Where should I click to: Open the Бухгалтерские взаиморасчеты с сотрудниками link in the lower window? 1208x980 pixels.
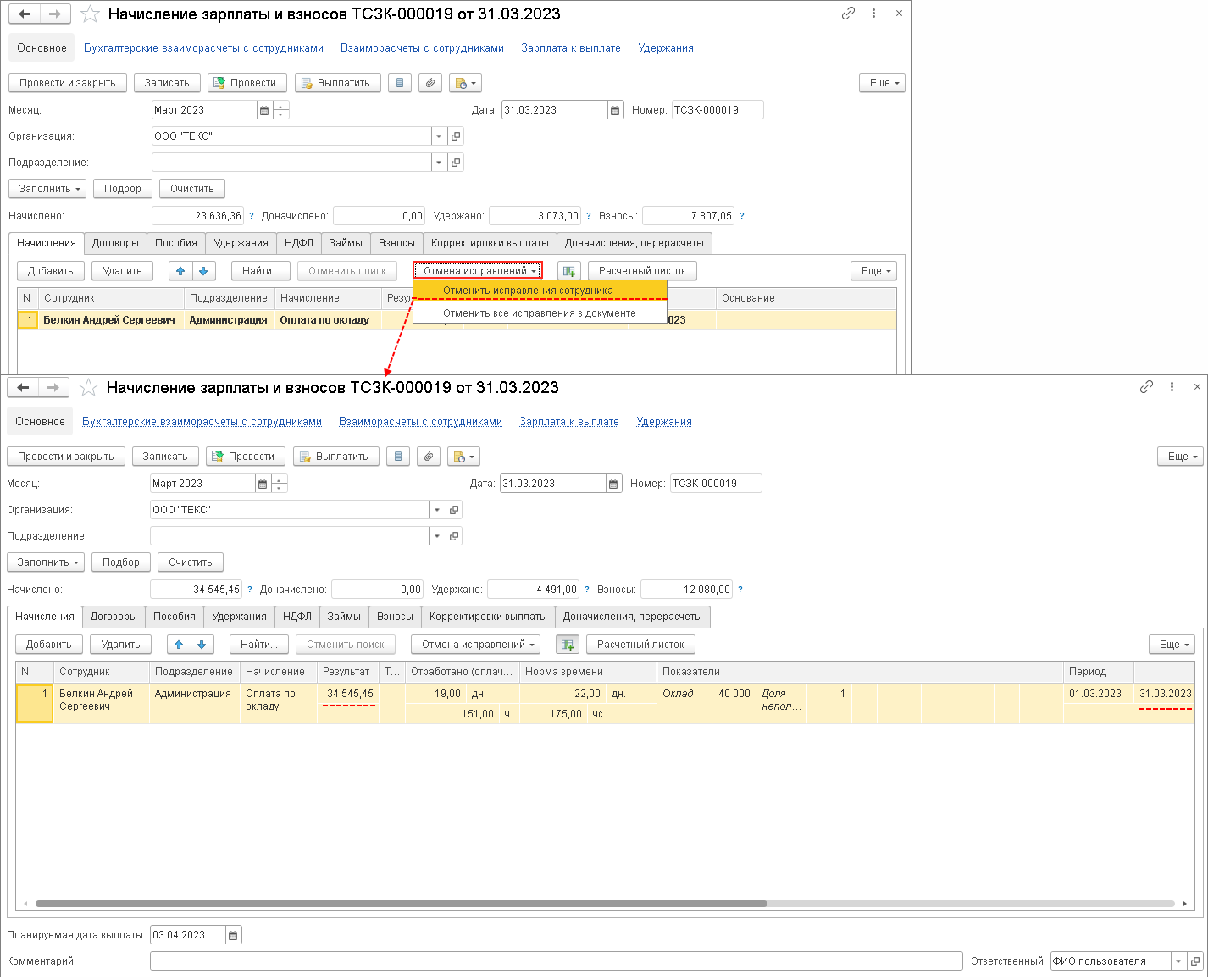click(202, 422)
